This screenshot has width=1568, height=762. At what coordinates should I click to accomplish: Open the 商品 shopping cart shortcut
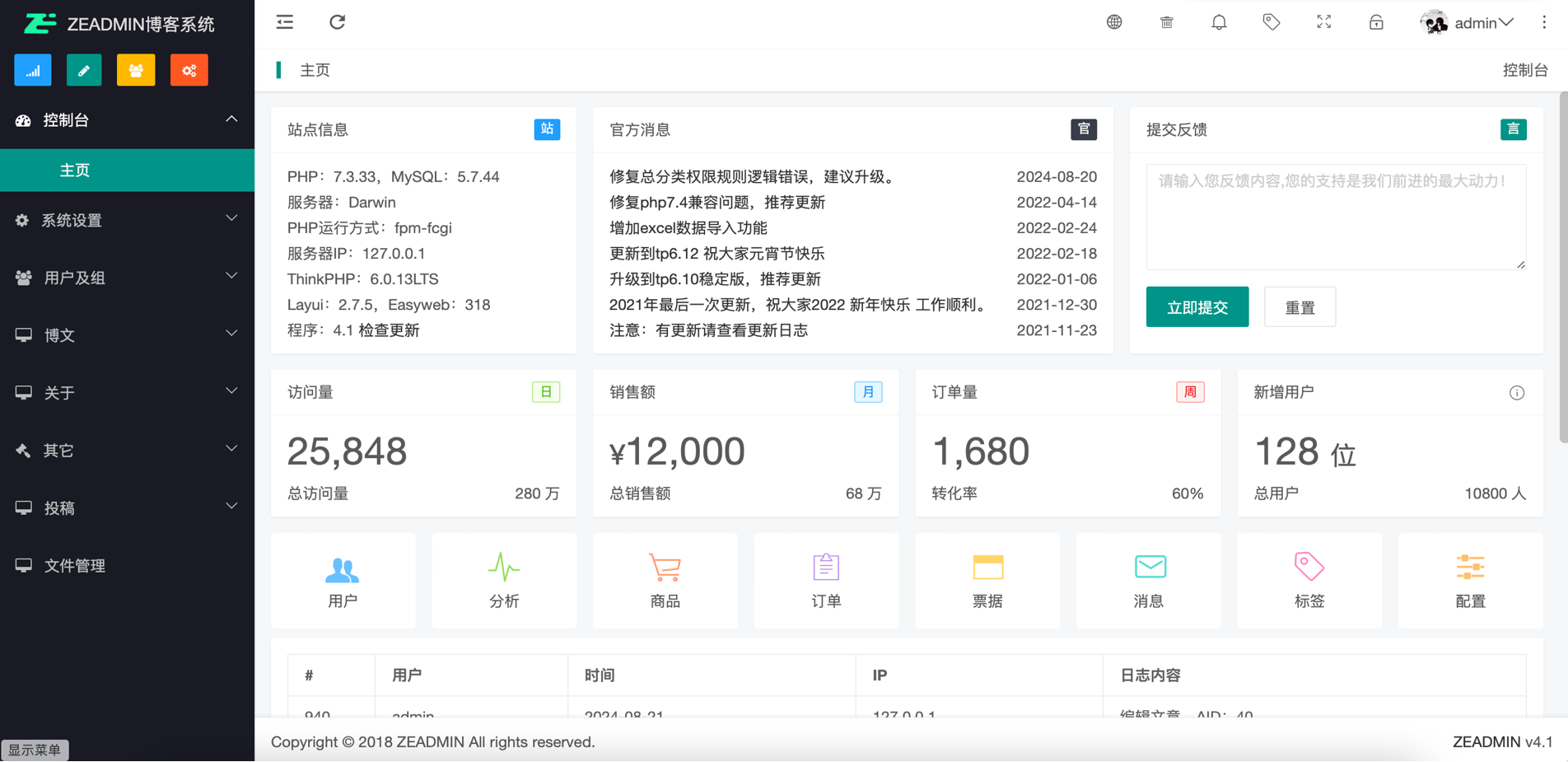click(x=665, y=581)
